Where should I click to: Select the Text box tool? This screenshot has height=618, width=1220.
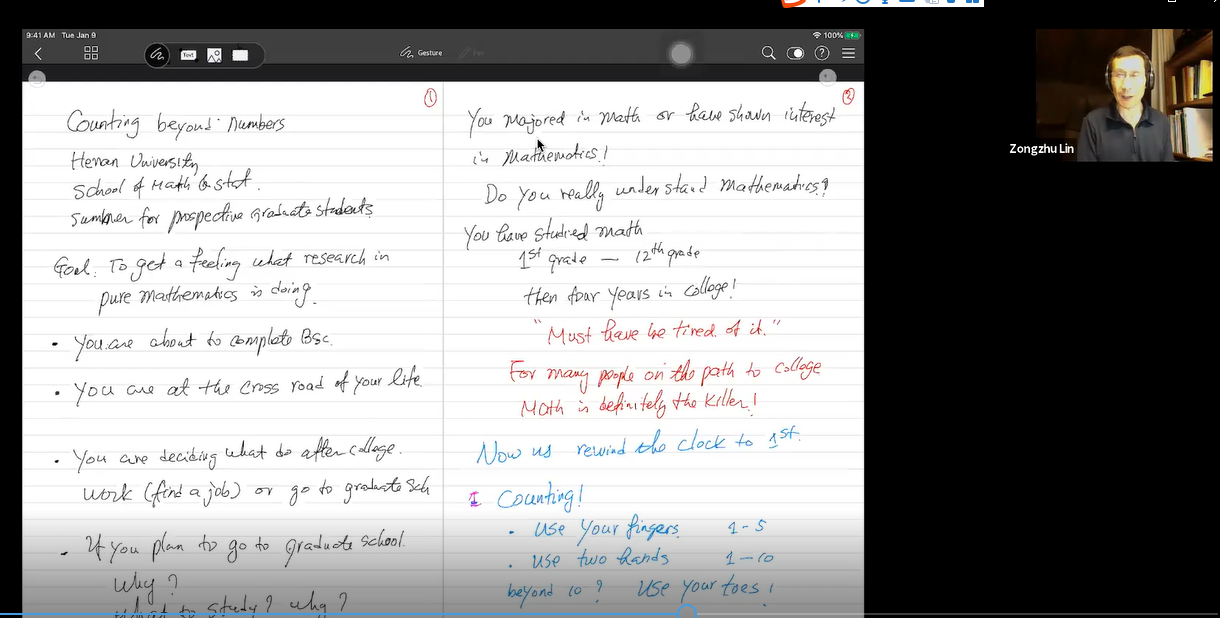pos(187,55)
